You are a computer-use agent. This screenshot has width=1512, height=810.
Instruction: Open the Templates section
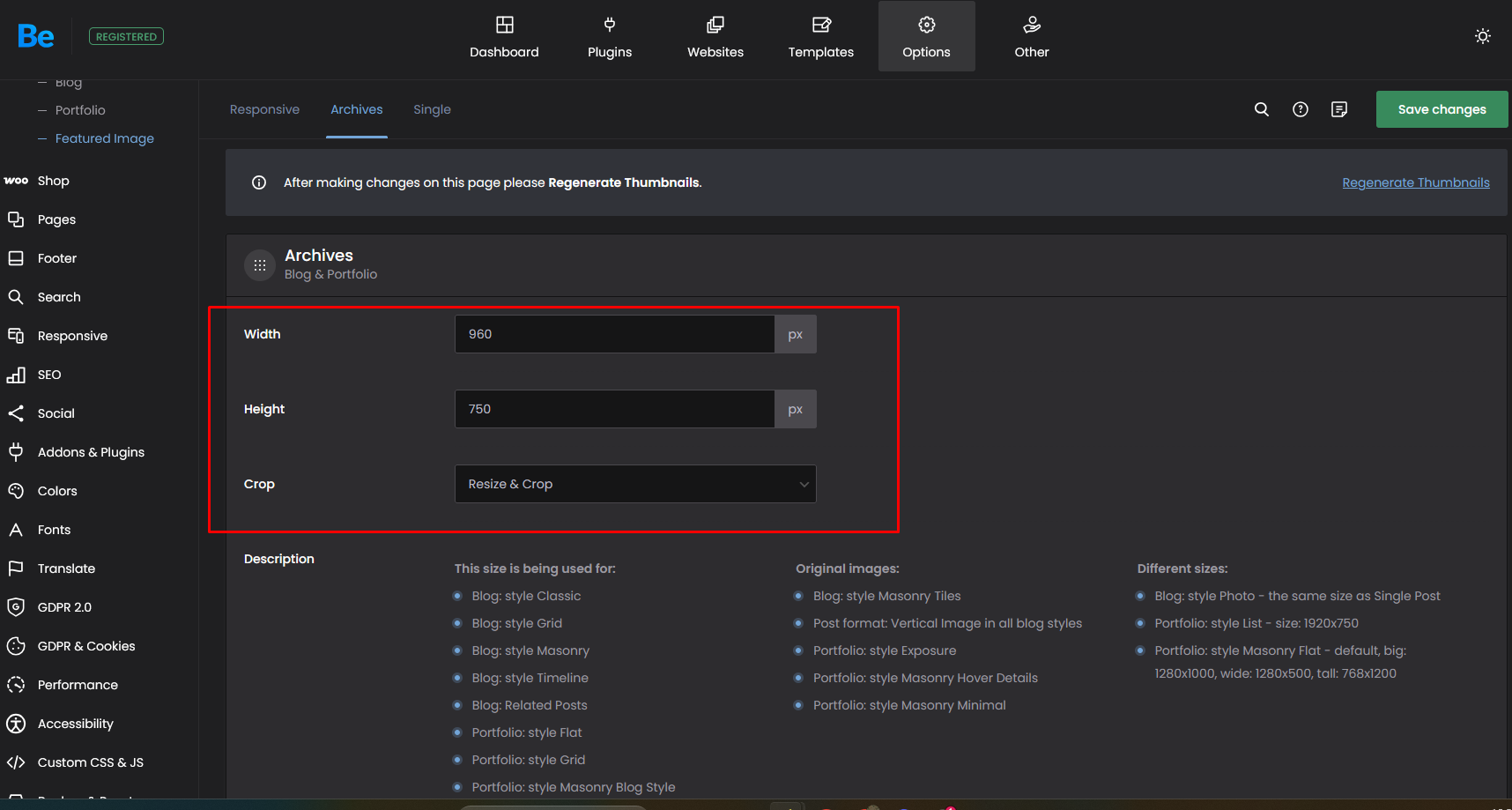pos(820,37)
